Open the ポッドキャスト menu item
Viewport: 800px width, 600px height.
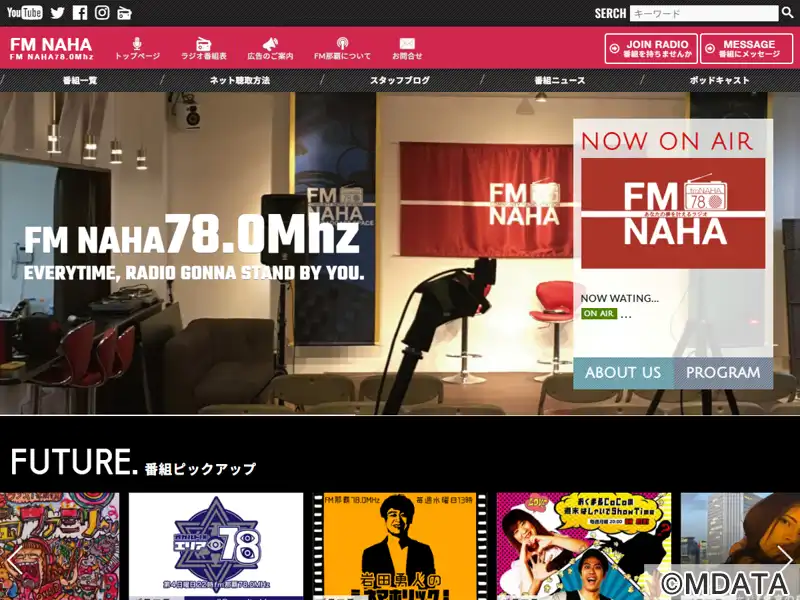click(x=719, y=80)
